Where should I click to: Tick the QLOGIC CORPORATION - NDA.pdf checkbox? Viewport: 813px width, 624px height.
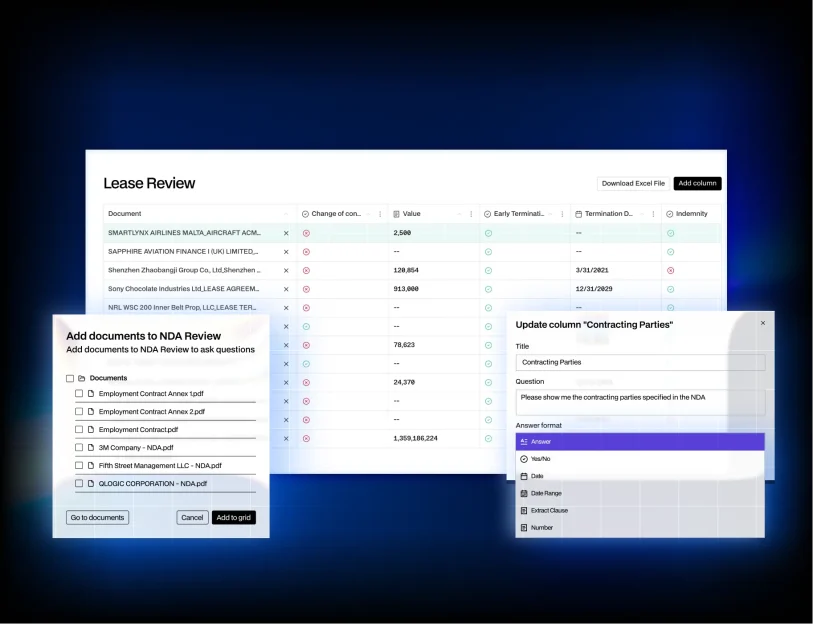[79, 484]
